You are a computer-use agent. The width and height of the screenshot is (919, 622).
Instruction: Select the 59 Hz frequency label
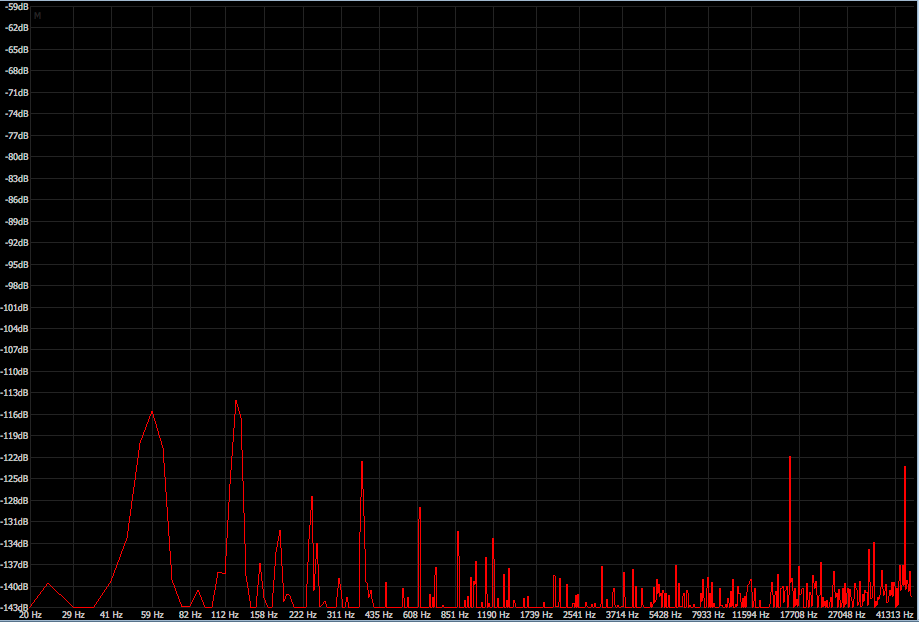pos(152,615)
